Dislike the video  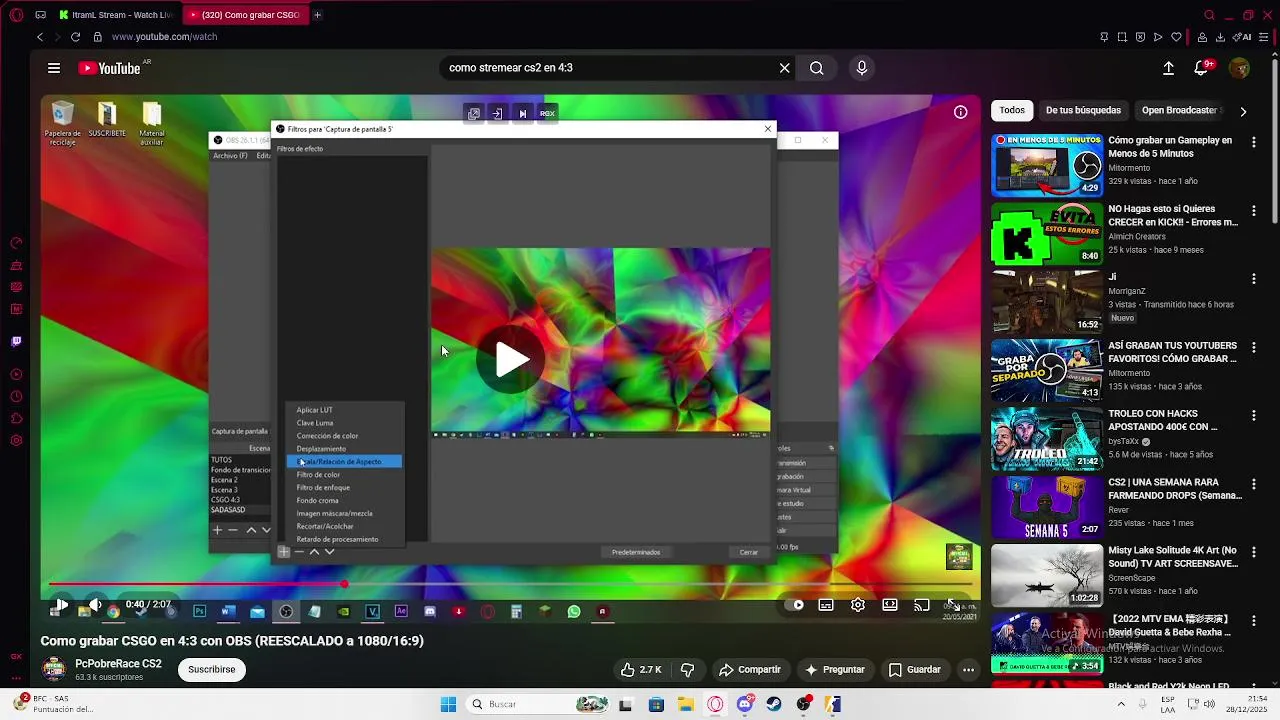pos(688,669)
